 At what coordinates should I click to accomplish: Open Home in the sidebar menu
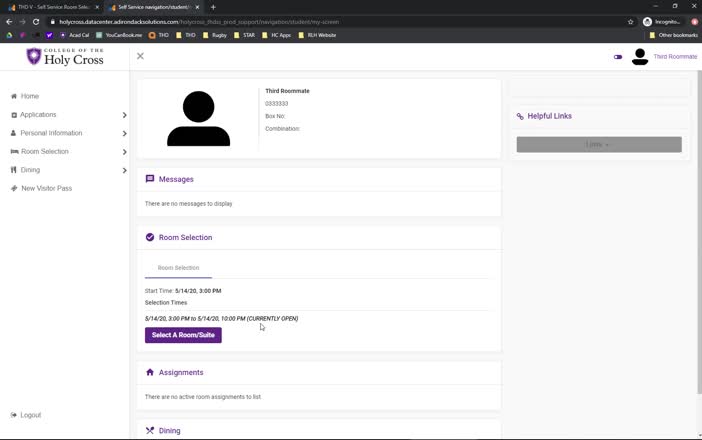tap(30, 96)
